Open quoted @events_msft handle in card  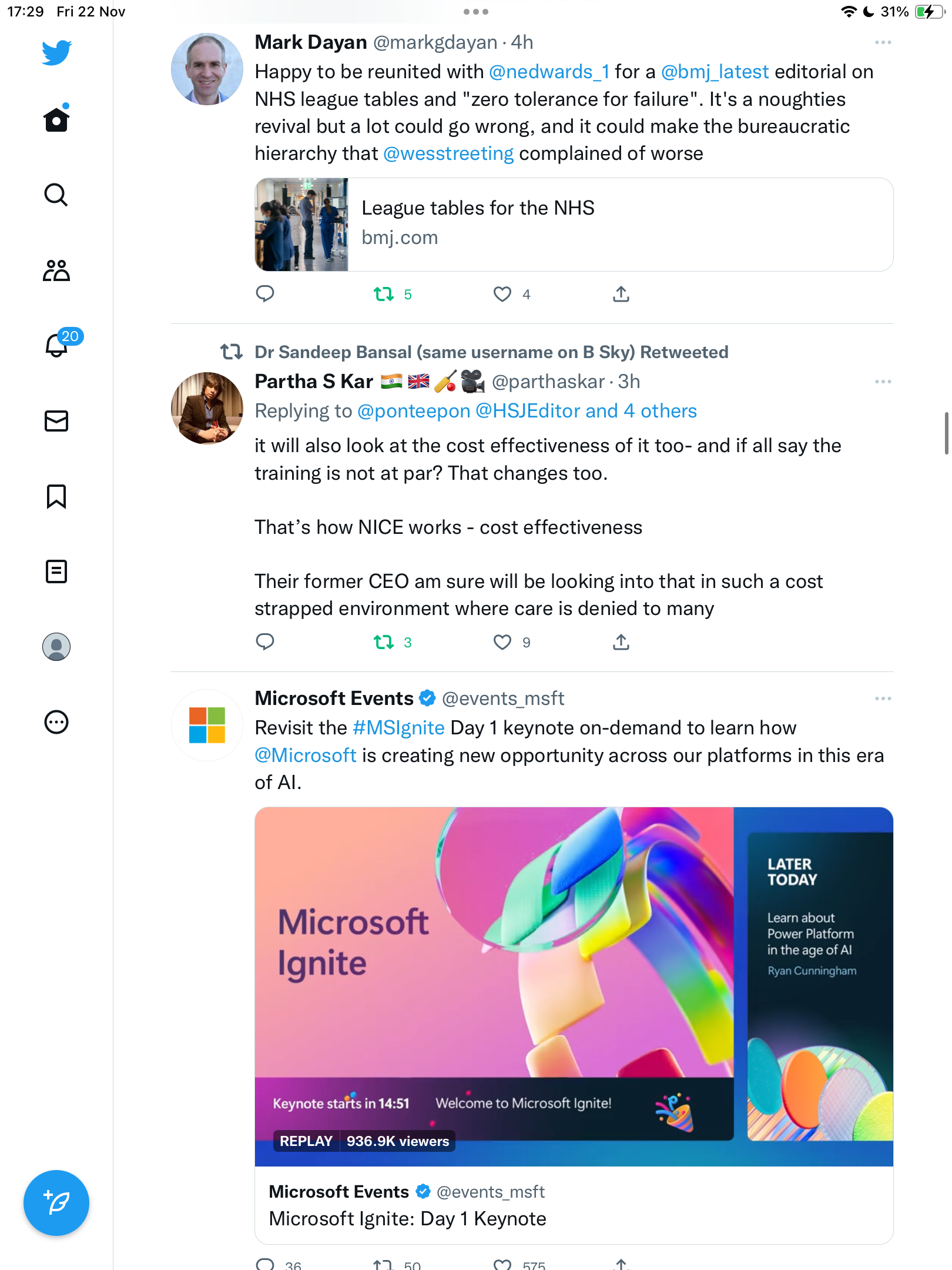490,1192
